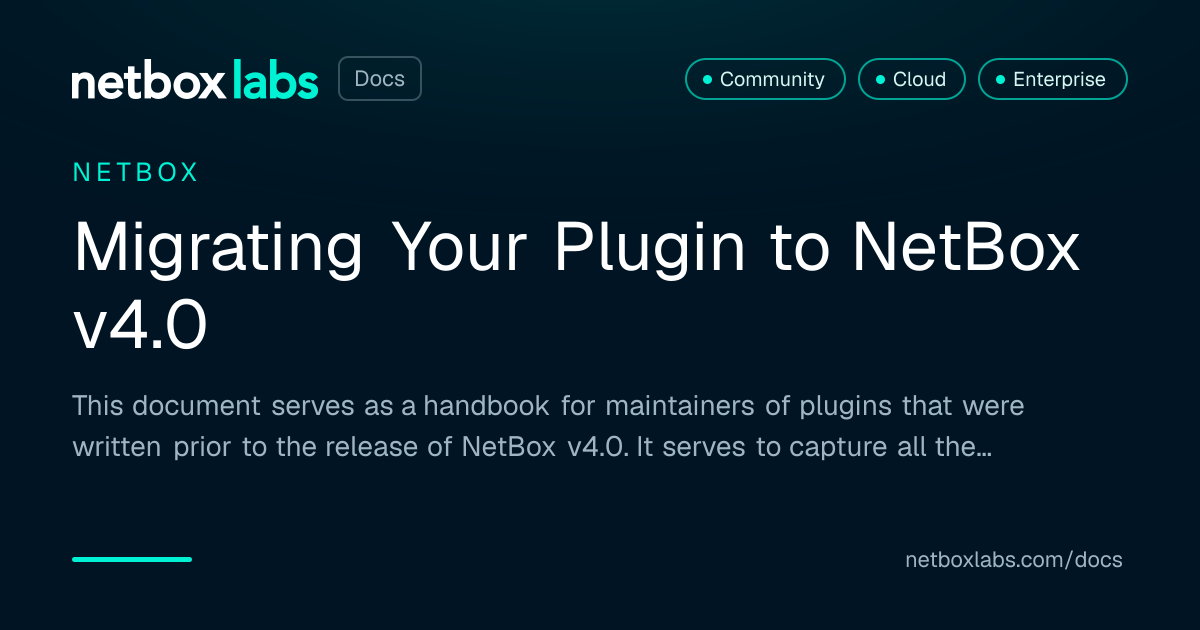Click the netbox labs logo
This screenshot has width=1200, height=630.
pos(195,80)
